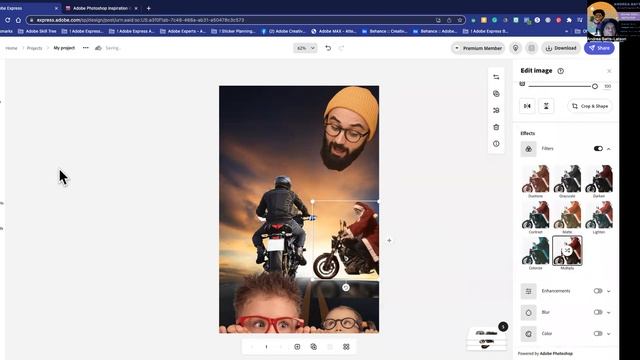Open Crop & Shape
The width and height of the screenshot is (640, 360).
(590, 106)
